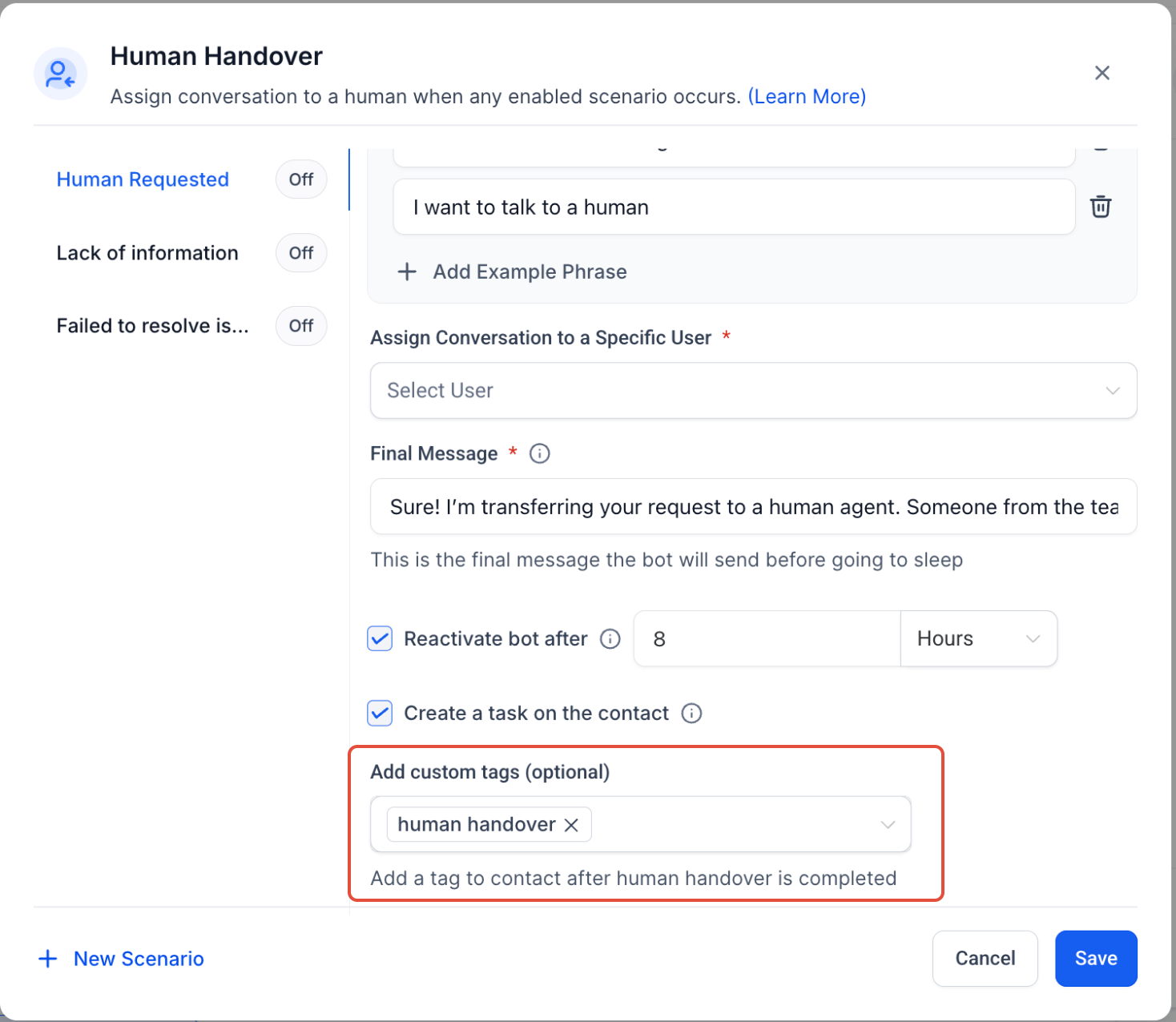The image size is (1176, 1022).
Task: Toggle the Human Requested scenario switch
Action: point(301,179)
